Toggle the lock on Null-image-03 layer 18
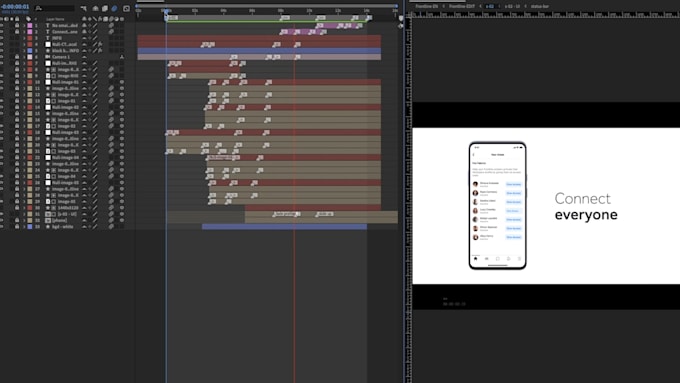Screen dimensions: 680x383 click(17, 132)
